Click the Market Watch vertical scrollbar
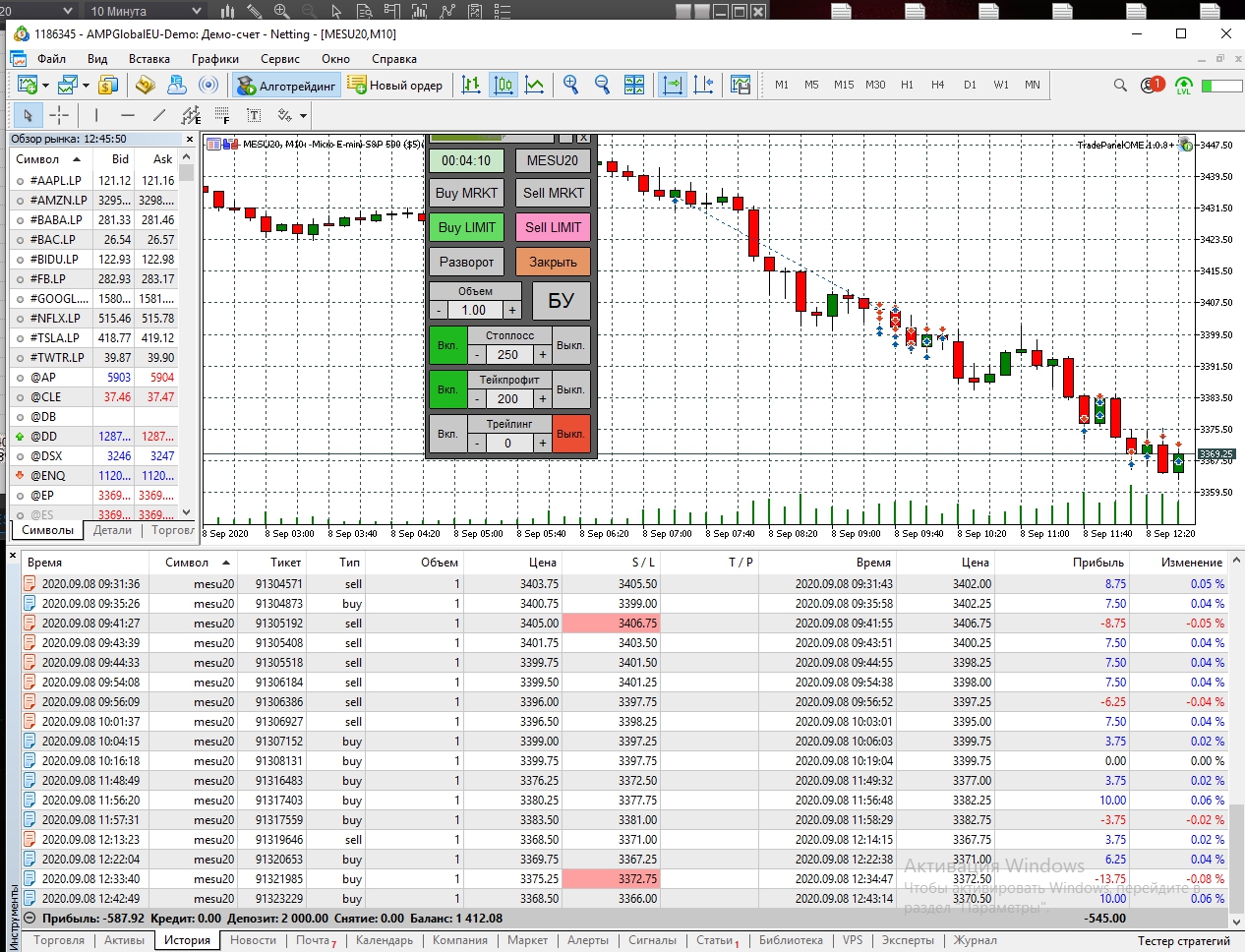Screen dimensions: 1245x952 point(187,334)
